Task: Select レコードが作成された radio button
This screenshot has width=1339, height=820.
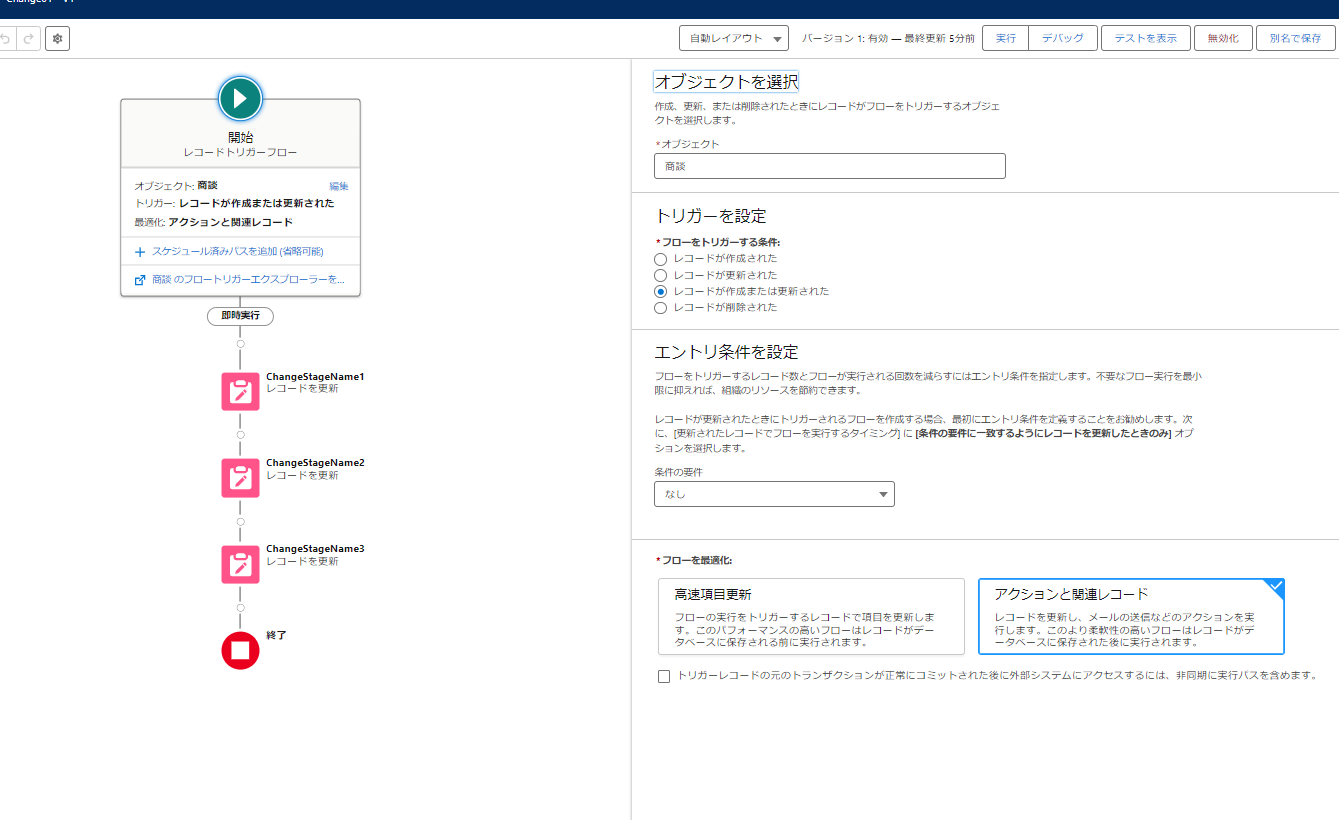Action: (x=660, y=259)
